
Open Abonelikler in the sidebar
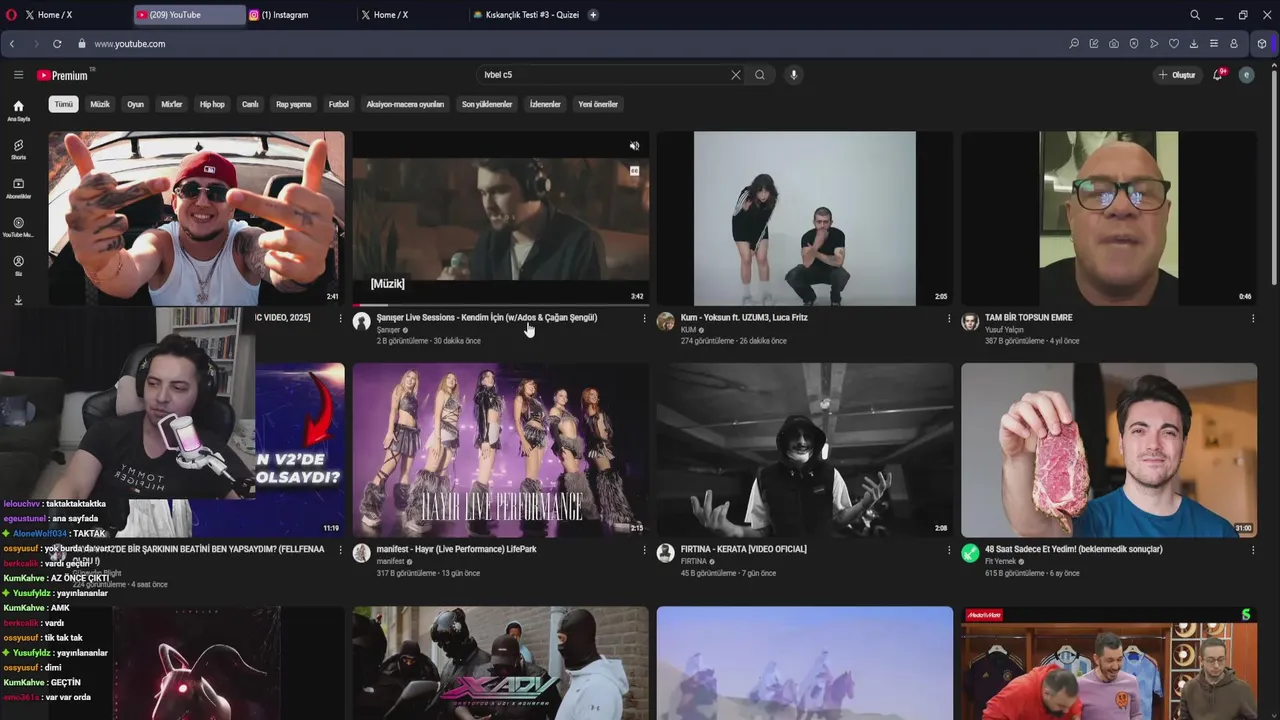point(18,189)
